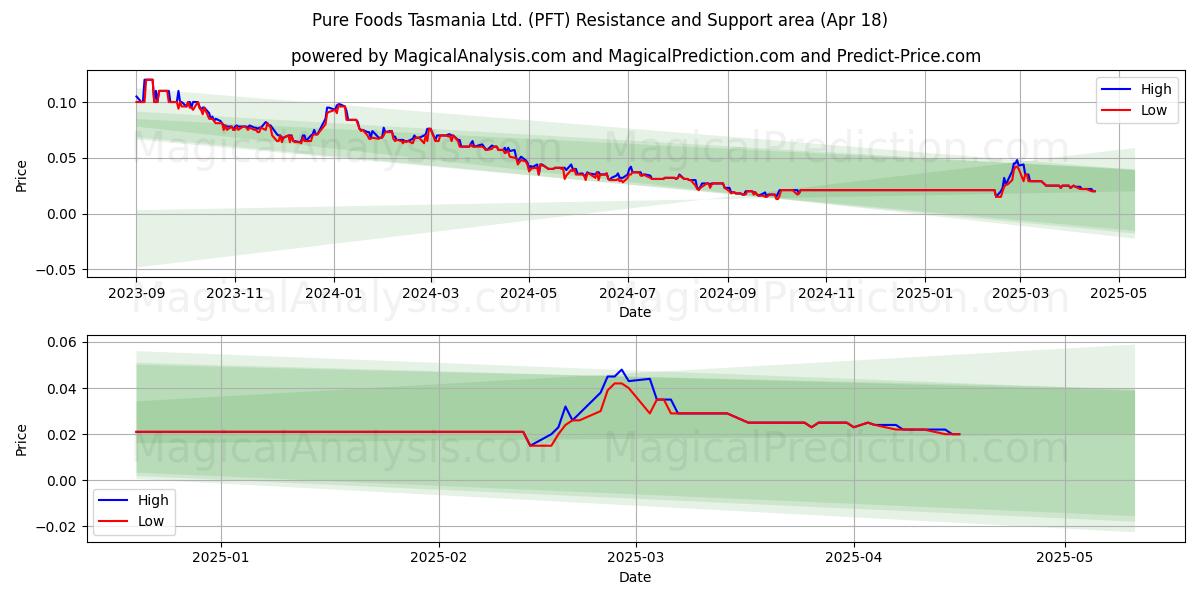The height and width of the screenshot is (600, 1200).
Task: Click the '−0.02' price tick on bottom chart
Action: pos(57,527)
